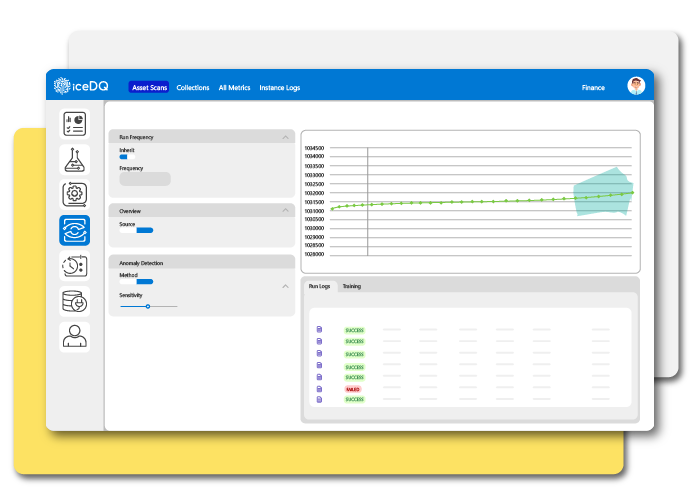
Task: Open the clock scheduler sidebar icon
Action: 75,266
